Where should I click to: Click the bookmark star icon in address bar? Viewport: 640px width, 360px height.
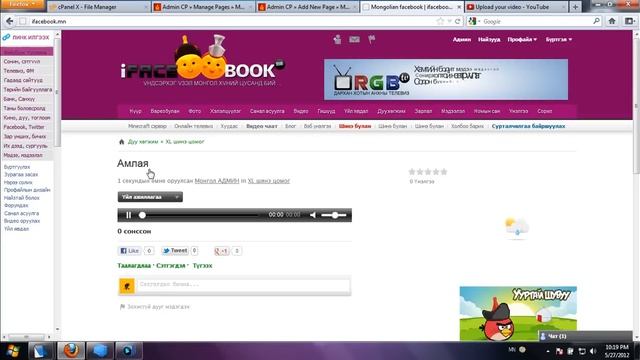click(440, 21)
